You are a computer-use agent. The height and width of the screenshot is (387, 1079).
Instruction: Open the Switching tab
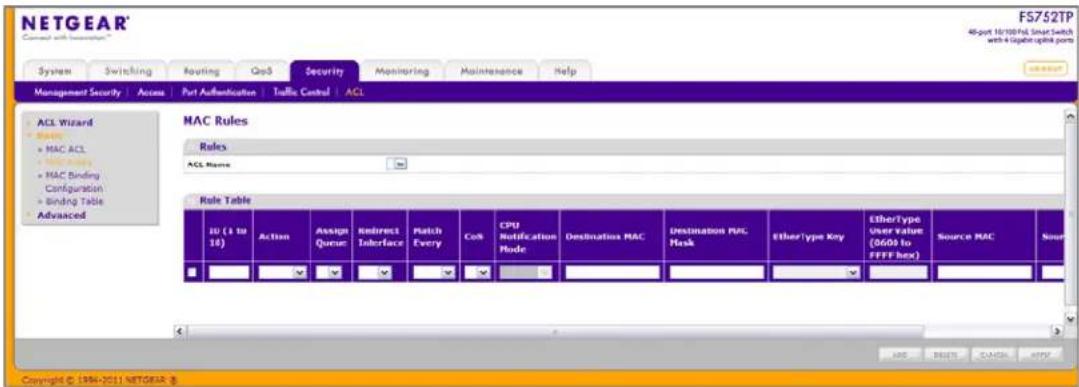(x=128, y=72)
